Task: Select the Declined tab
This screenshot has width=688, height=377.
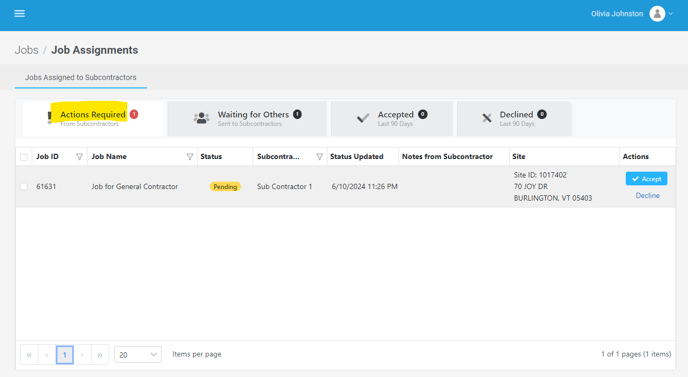Action: 514,118
